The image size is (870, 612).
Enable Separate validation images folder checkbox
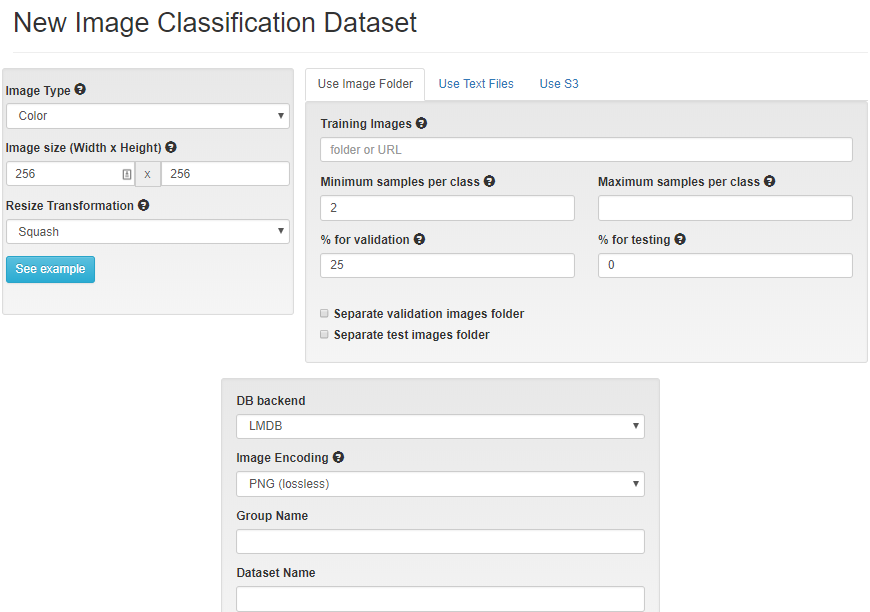(324, 313)
